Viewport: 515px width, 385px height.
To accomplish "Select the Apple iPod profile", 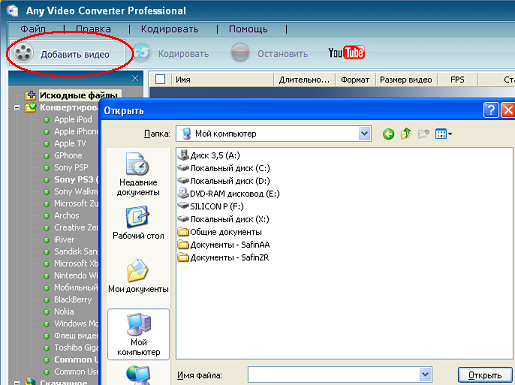I will 73,119.
